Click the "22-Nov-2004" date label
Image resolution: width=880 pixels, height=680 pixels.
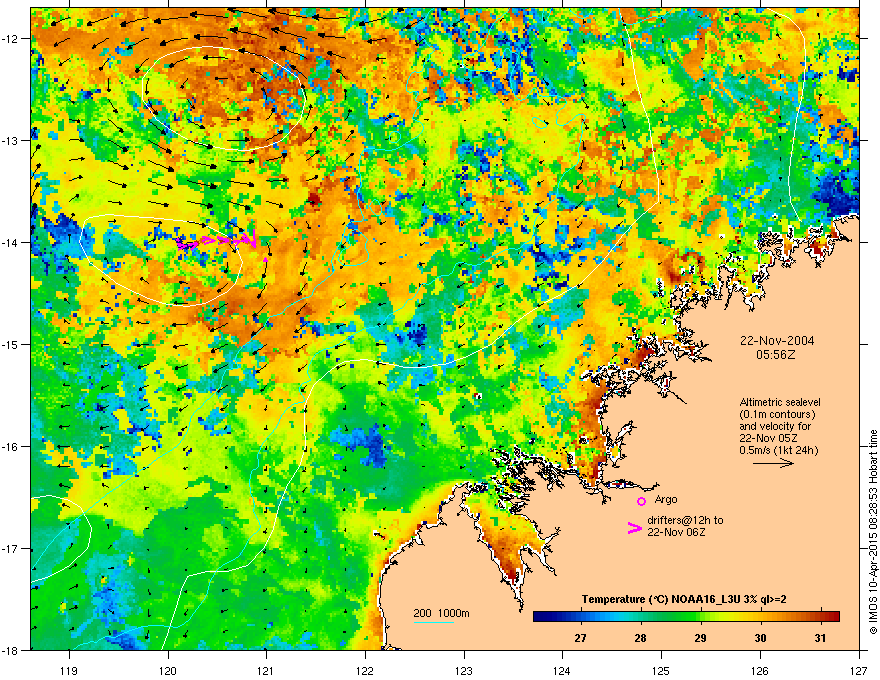[777, 341]
